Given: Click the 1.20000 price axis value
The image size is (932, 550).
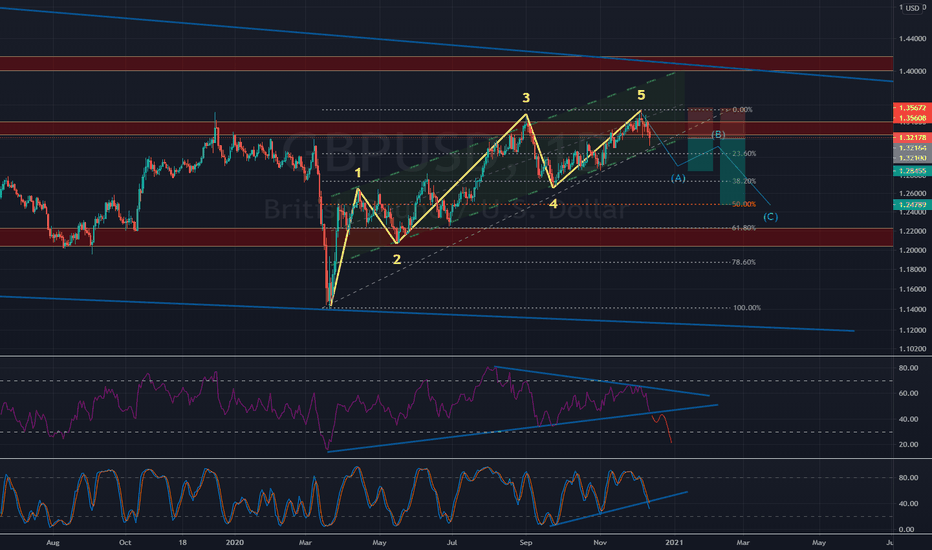Looking at the screenshot, I should coord(912,250).
